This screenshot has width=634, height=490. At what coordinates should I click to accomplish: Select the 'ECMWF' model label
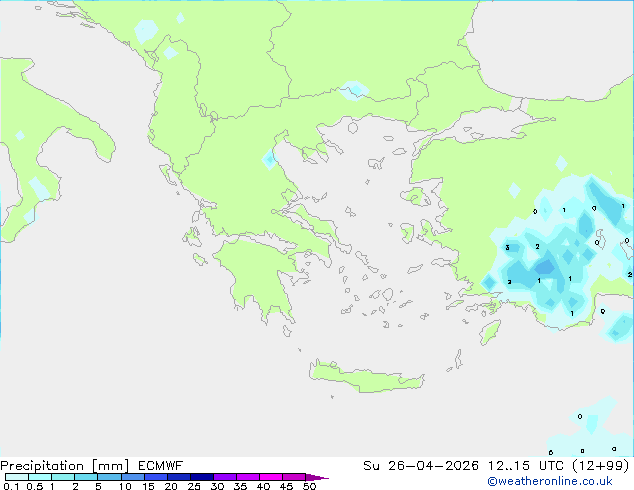[x=161, y=466]
